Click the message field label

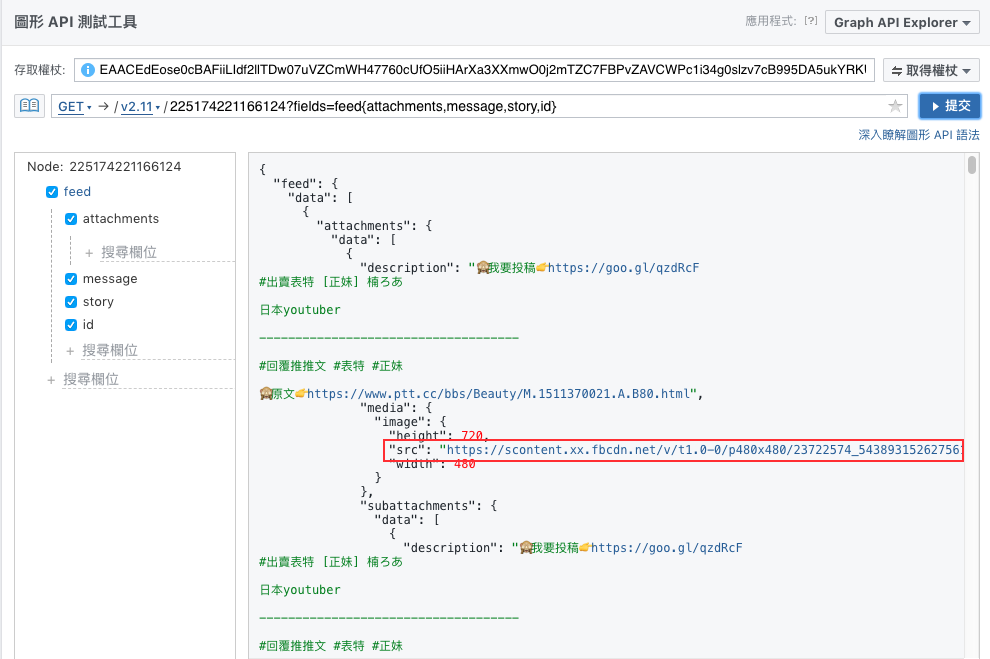tap(110, 279)
